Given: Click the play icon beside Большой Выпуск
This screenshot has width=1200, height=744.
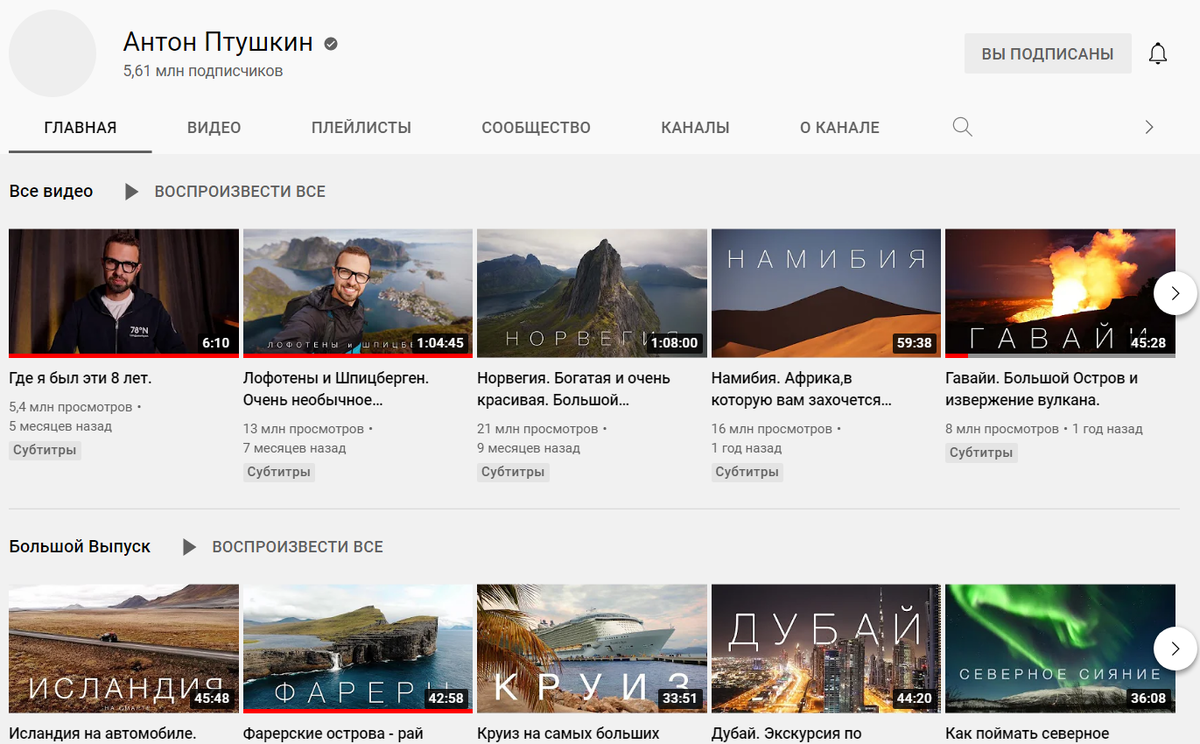Looking at the screenshot, I should click(x=188, y=547).
